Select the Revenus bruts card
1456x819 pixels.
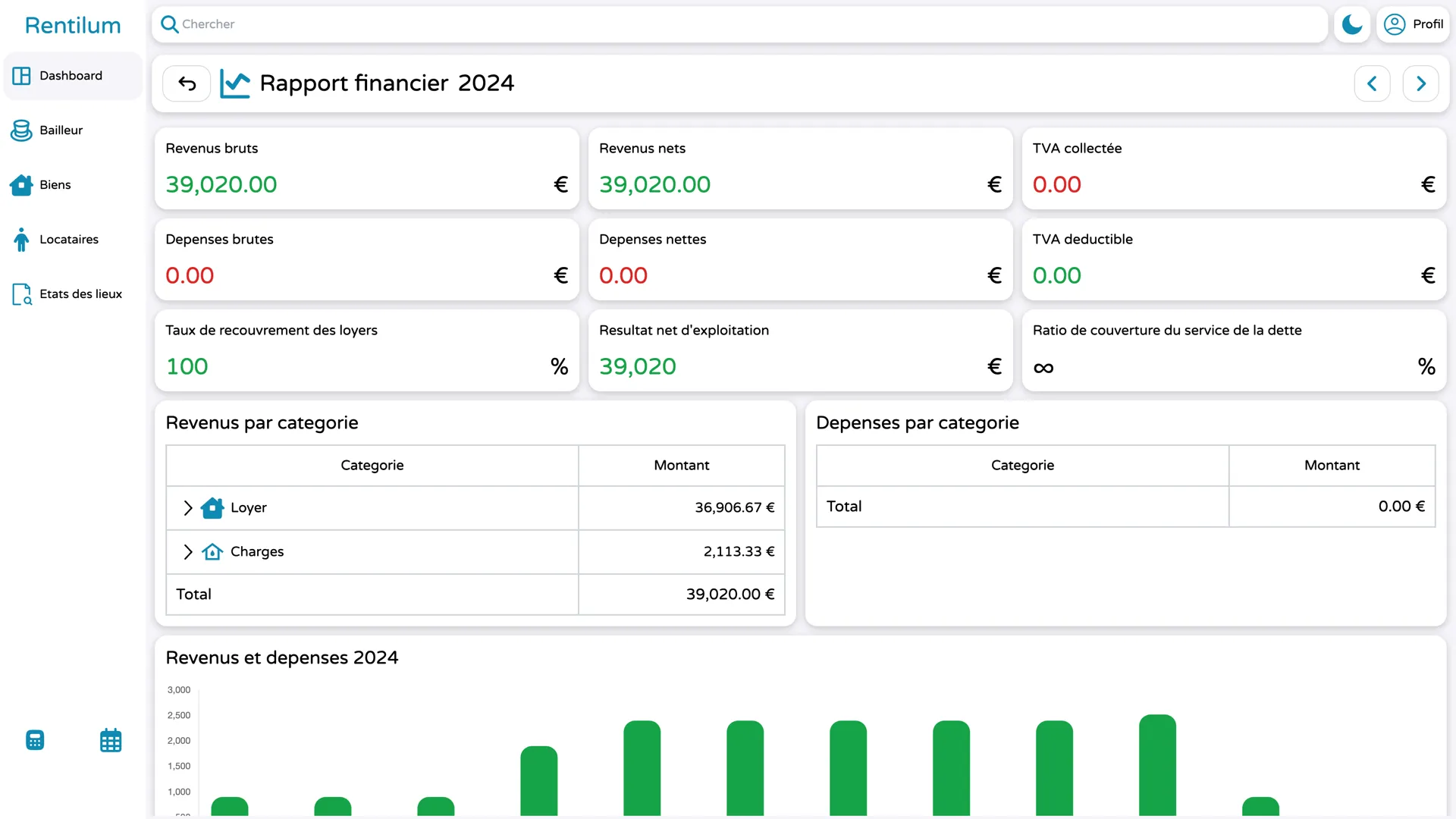[367, 168]
